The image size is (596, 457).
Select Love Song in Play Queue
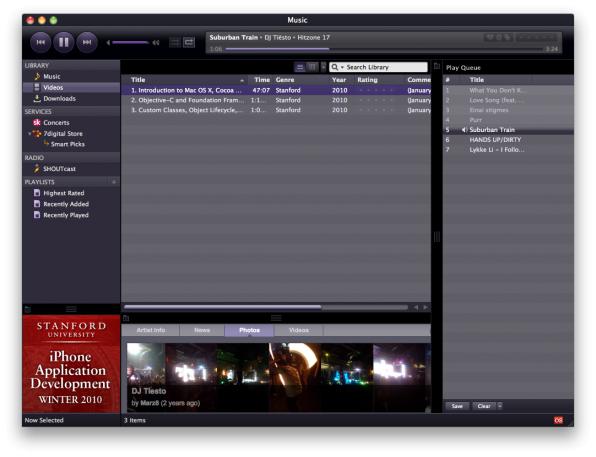tap(509, 100)
